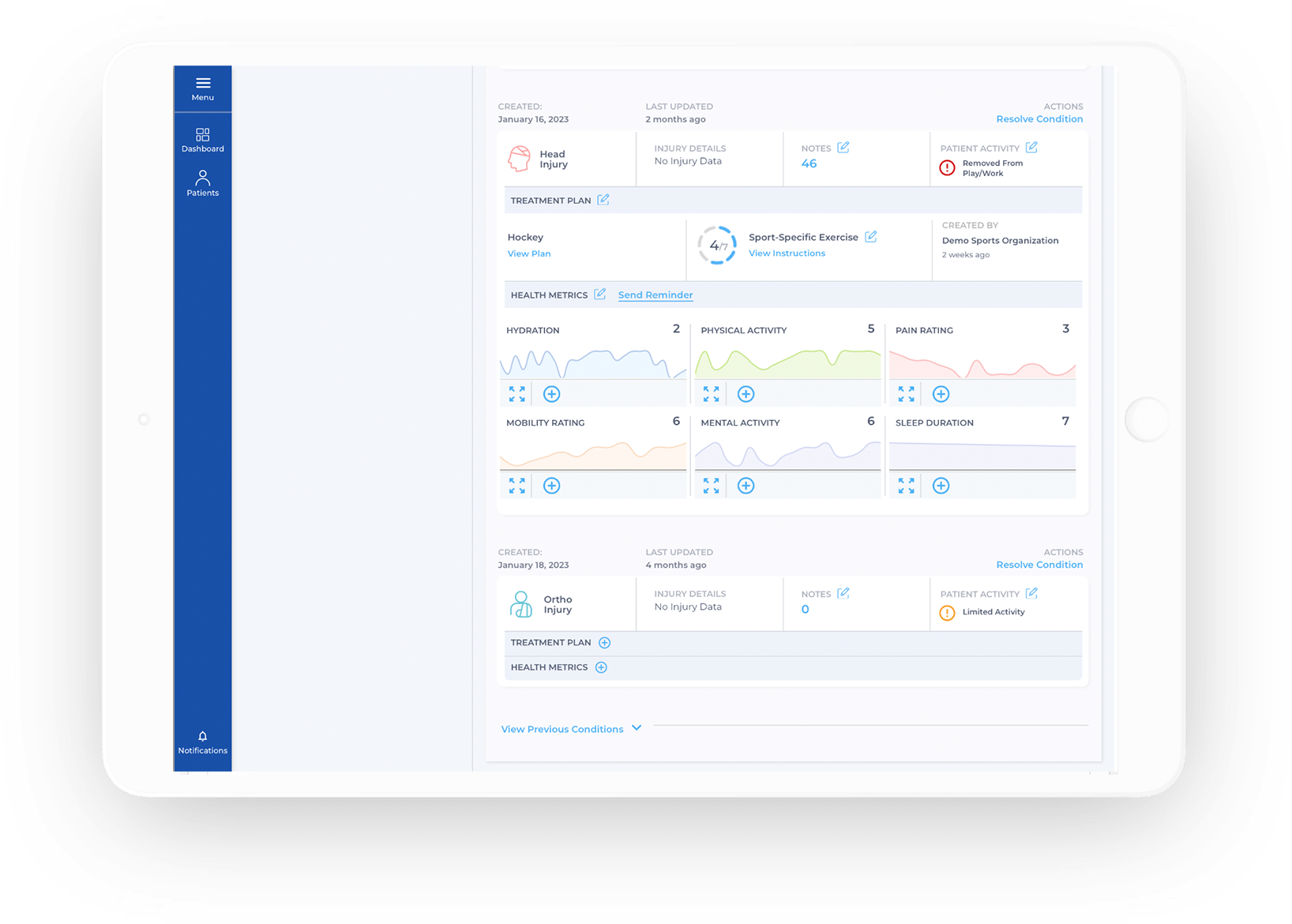Screen dimensions: 1292x924
Task: Open the 0 notes count on Ortho Injury
Action: [805, 610]
